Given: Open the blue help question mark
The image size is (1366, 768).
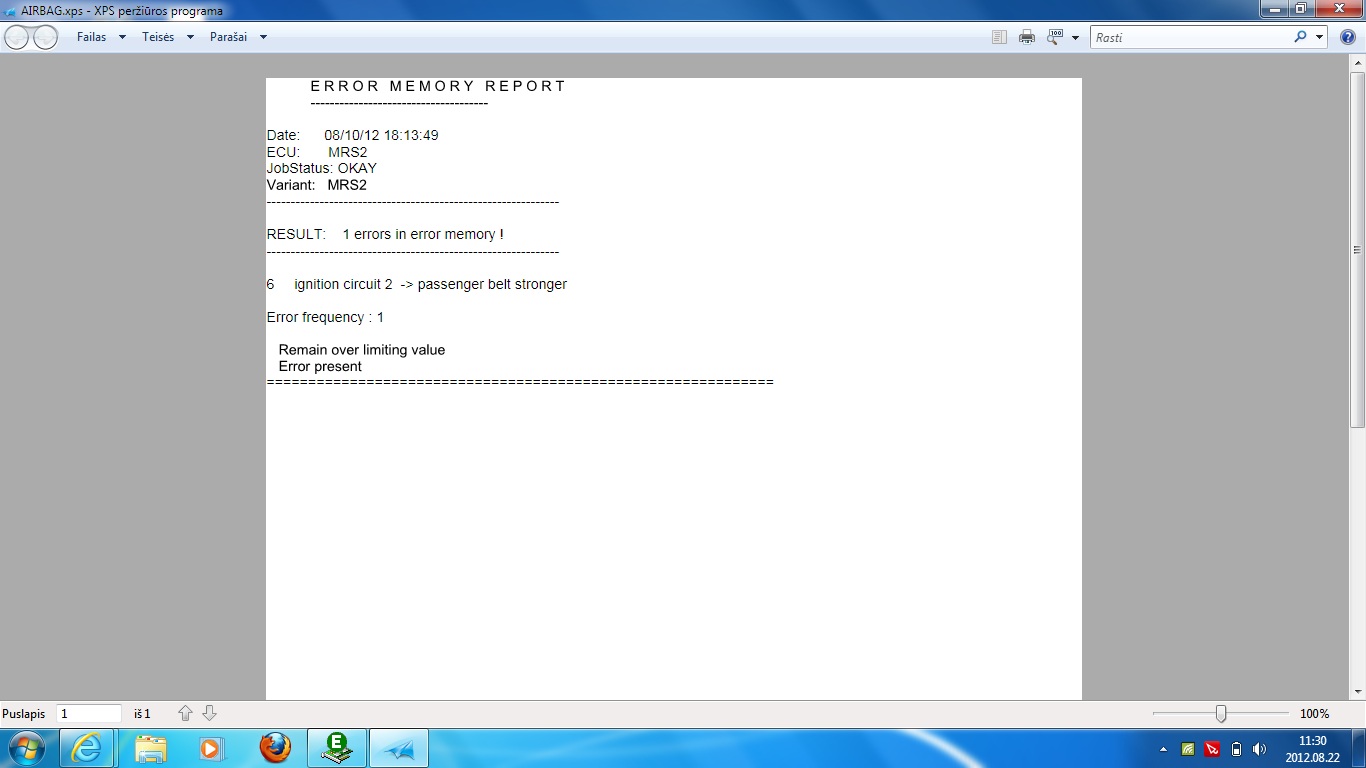Looking at the screenshot, I should [x=1347, y=37].
